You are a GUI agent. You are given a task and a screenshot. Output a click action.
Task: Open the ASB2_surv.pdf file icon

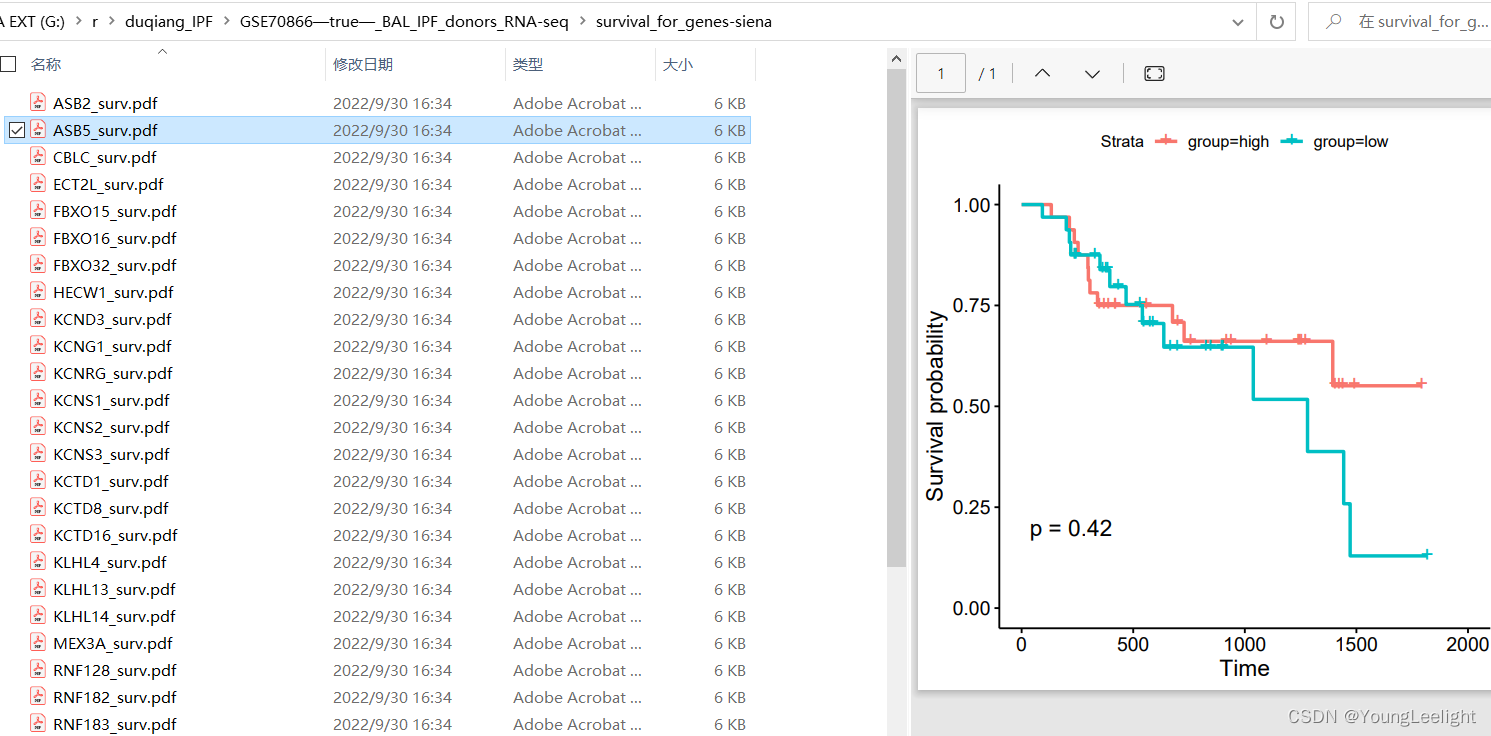(x=38, y=103)
